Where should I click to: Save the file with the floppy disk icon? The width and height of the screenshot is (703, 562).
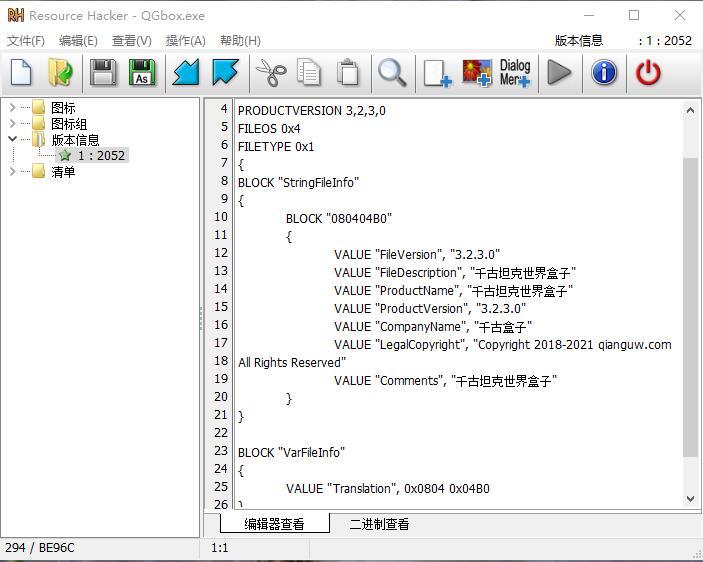coord(103,72)
